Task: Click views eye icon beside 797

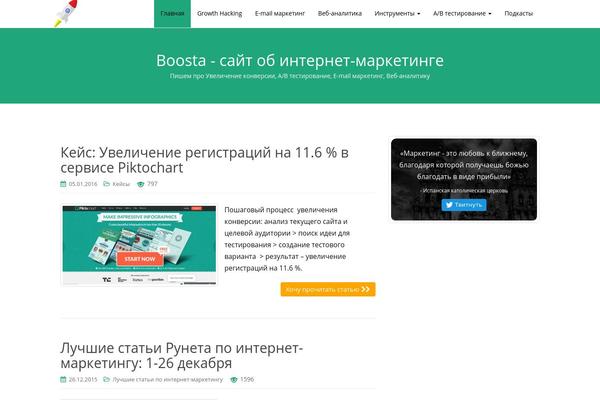Action: click(141, 184)
